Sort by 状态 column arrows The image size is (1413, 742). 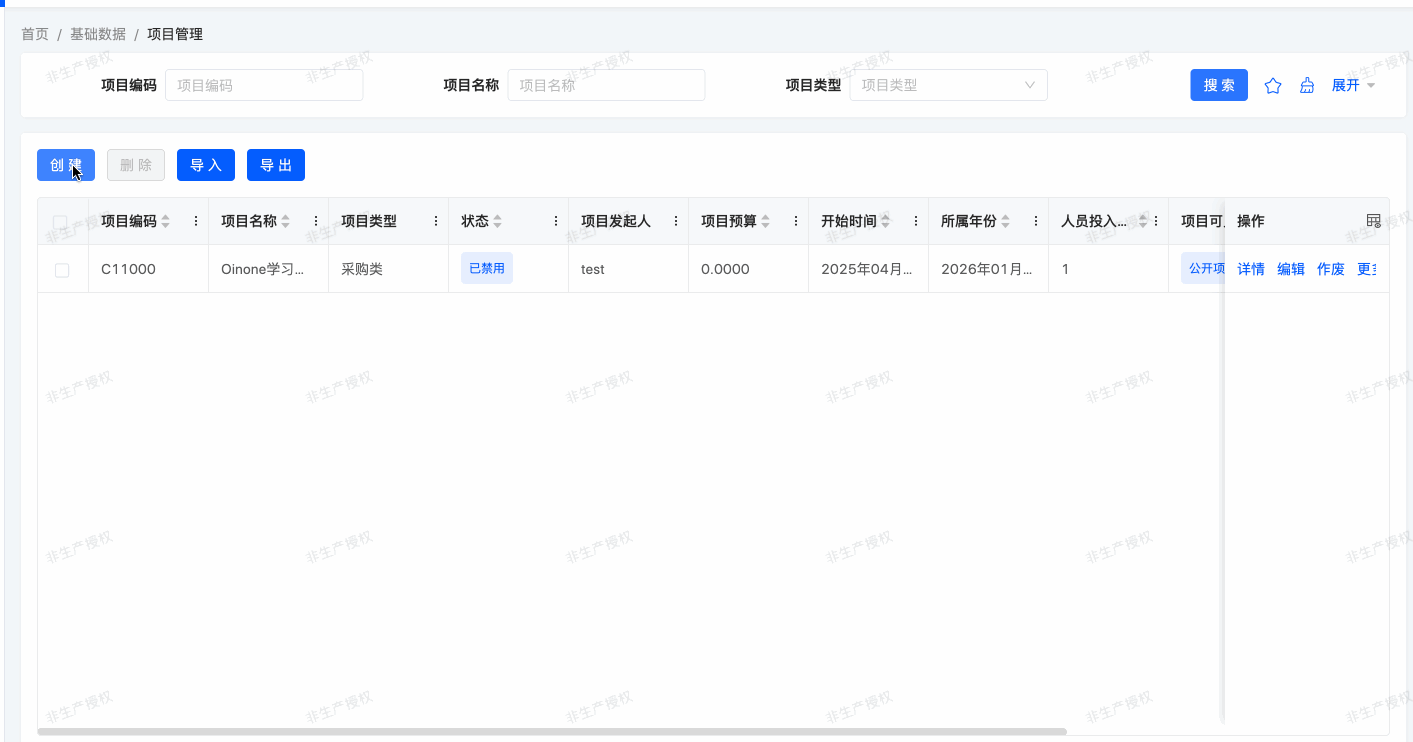(498, 221)
